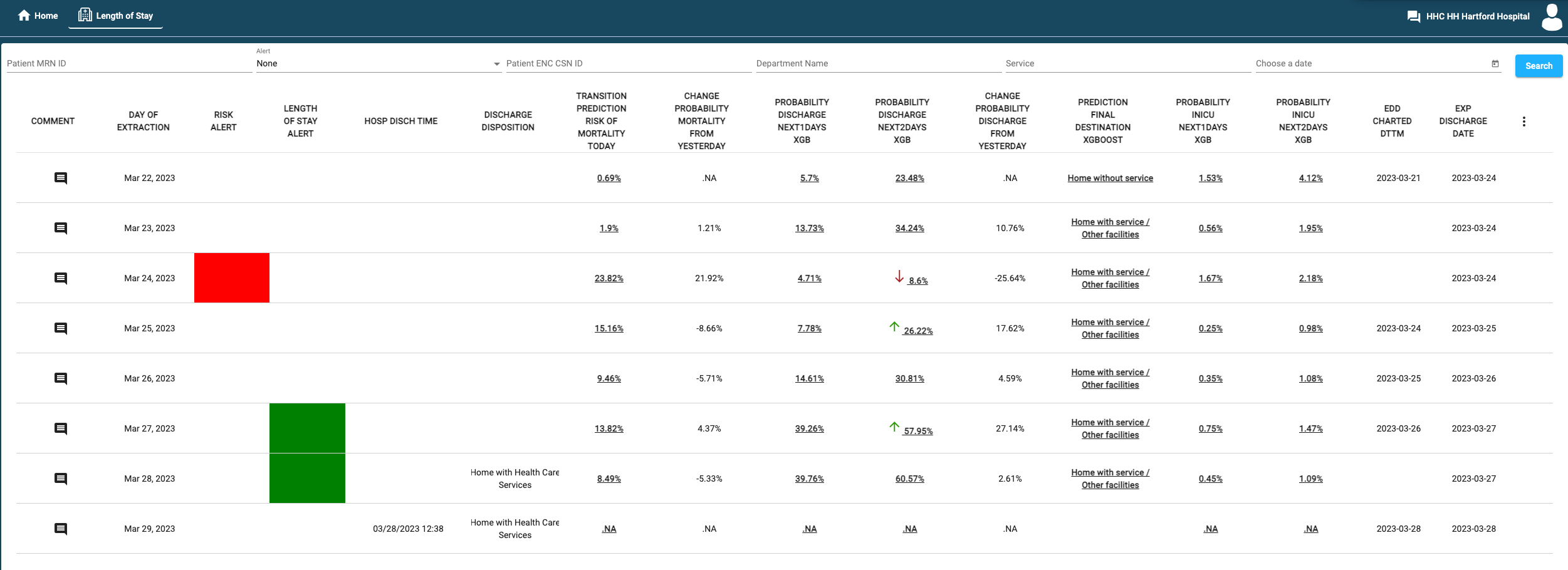Open Home with service link for Mar 27 row
This screenshot has height=570, width=1568.
point(1111,428)
